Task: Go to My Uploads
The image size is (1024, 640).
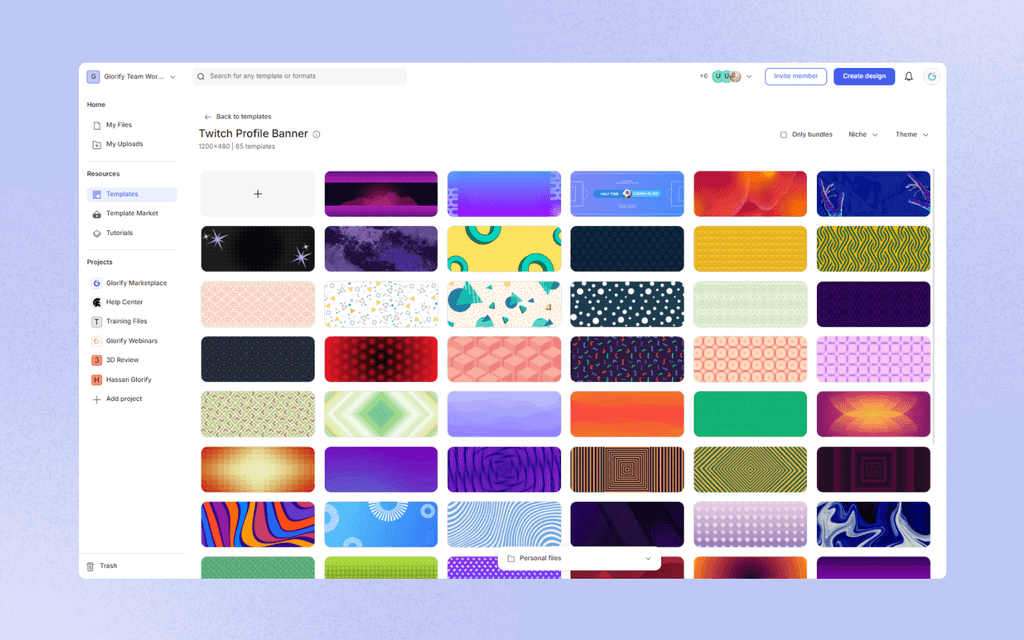Action: pos(125,143)
